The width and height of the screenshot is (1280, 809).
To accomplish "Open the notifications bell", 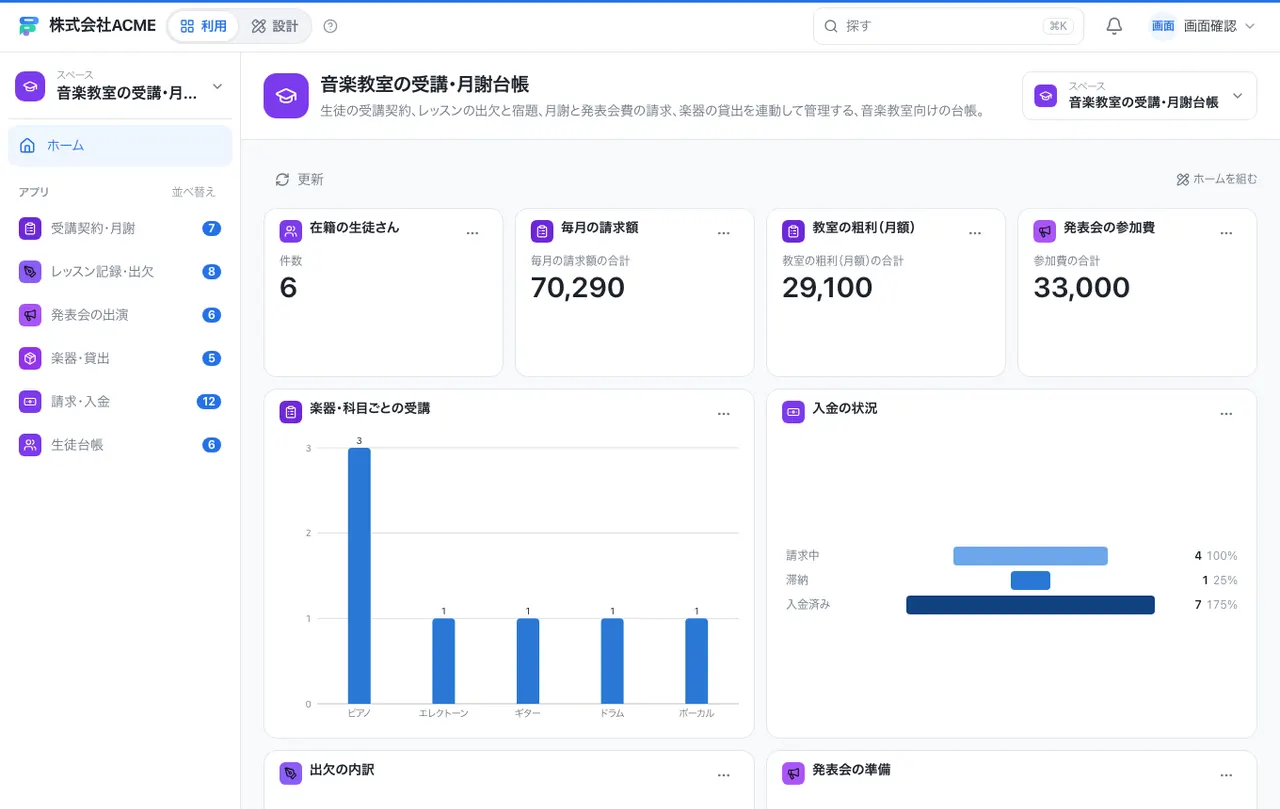I will 1114,26.
